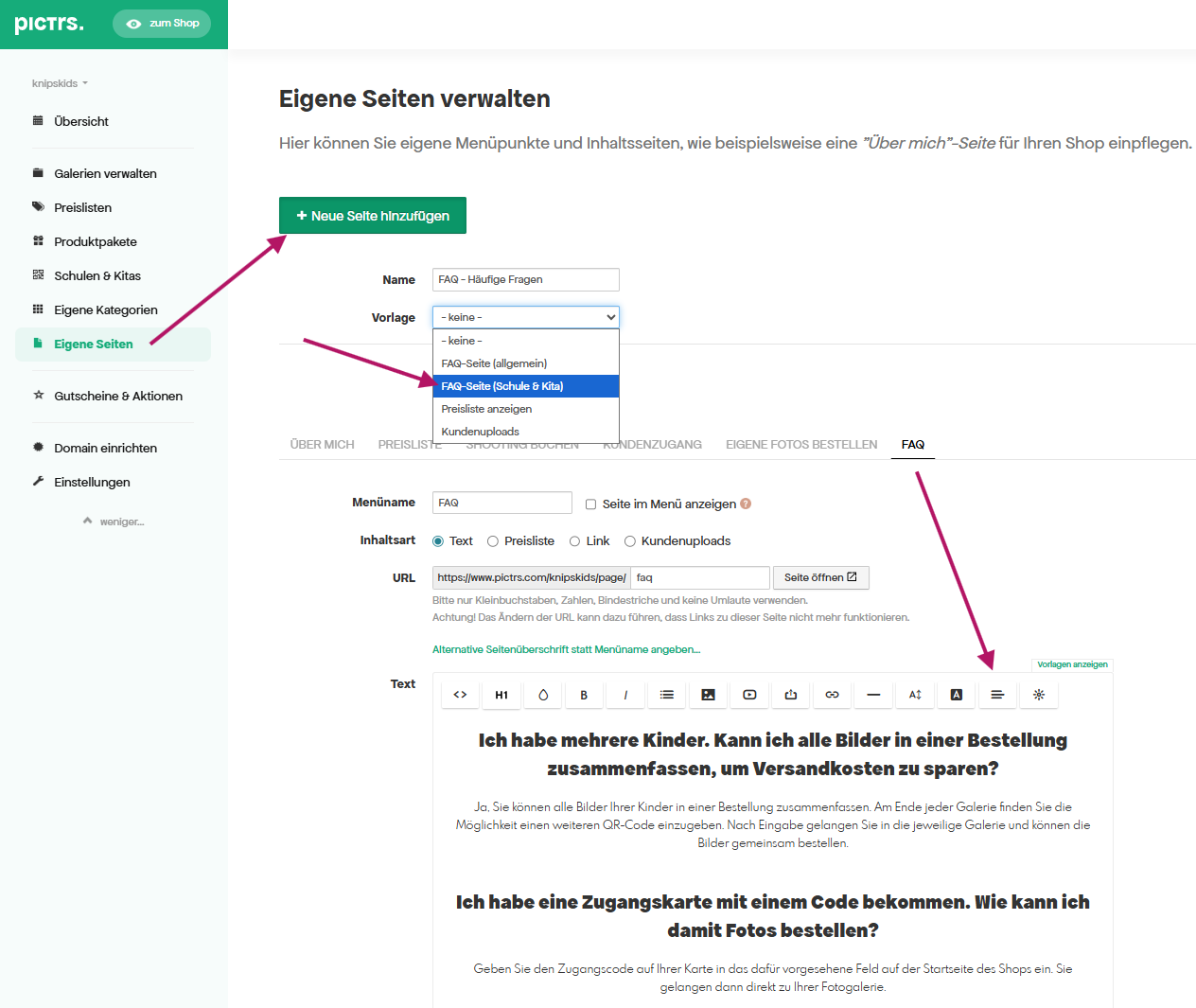Screen dimensions: 1196x1008
Task: Click the zum Shop button
Action: [x=162, y=24]
